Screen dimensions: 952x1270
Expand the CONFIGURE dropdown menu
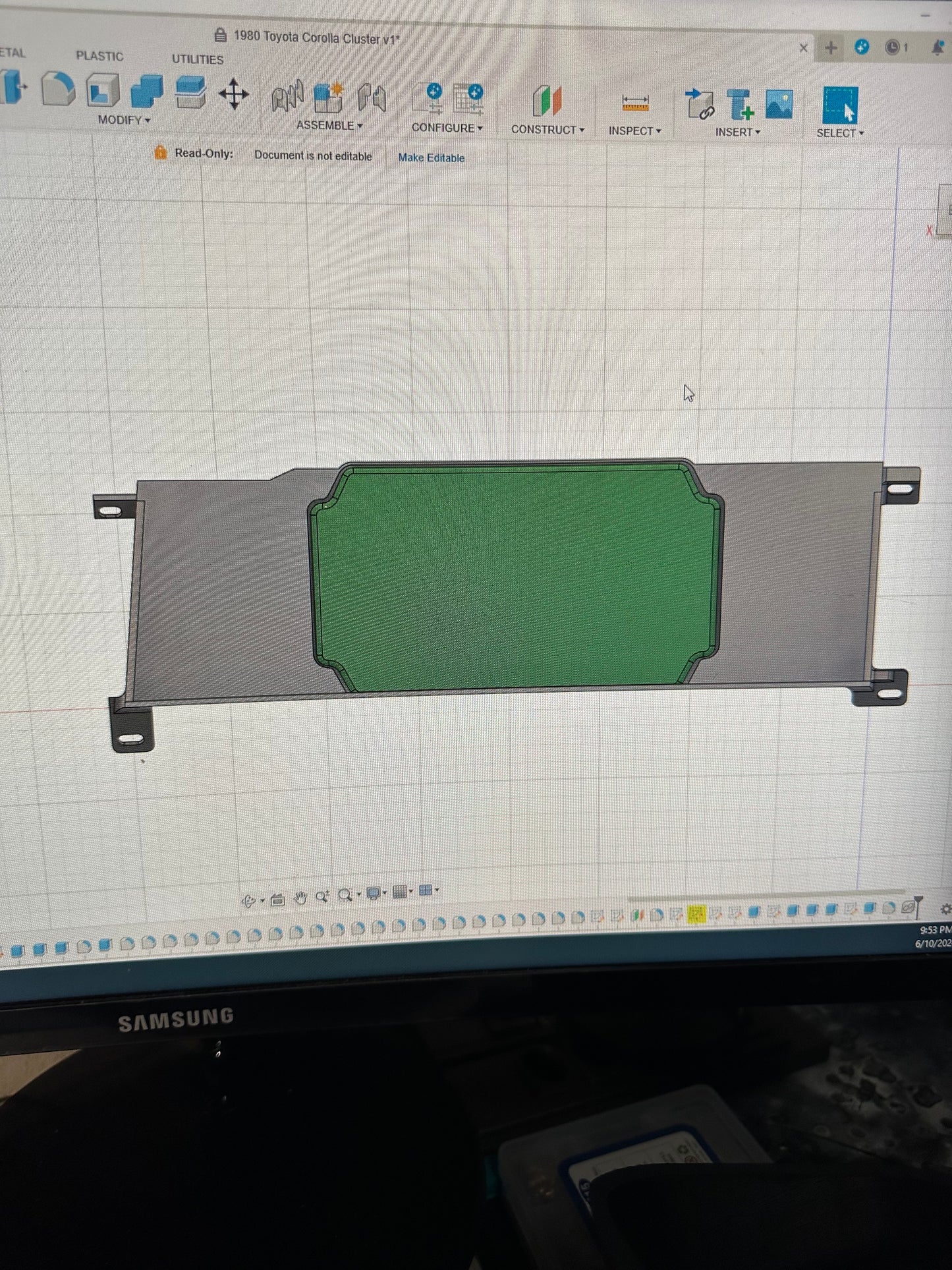447,128
